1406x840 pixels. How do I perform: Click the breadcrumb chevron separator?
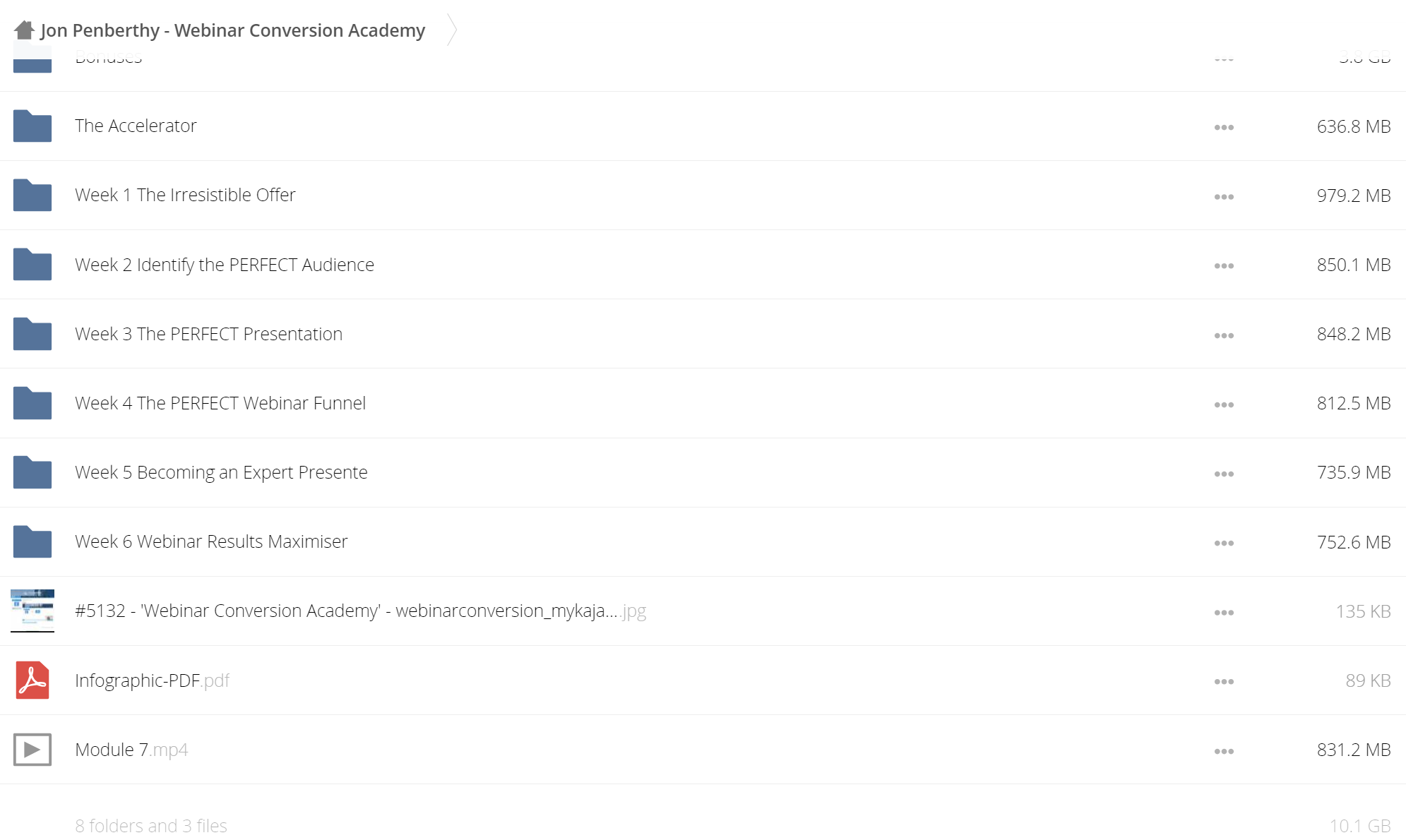tap(452, 30)
